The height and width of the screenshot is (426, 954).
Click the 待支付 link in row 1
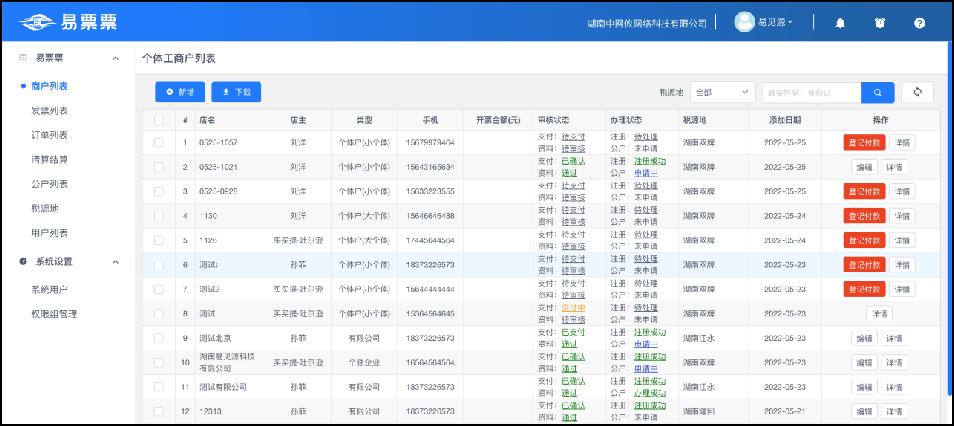point(573,137)
